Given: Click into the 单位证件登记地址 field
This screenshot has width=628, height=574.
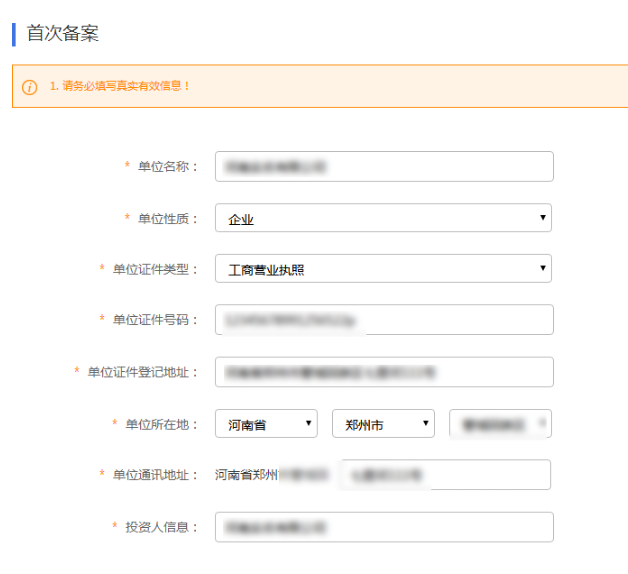Looking at the screenshot, I should (384, 372).
